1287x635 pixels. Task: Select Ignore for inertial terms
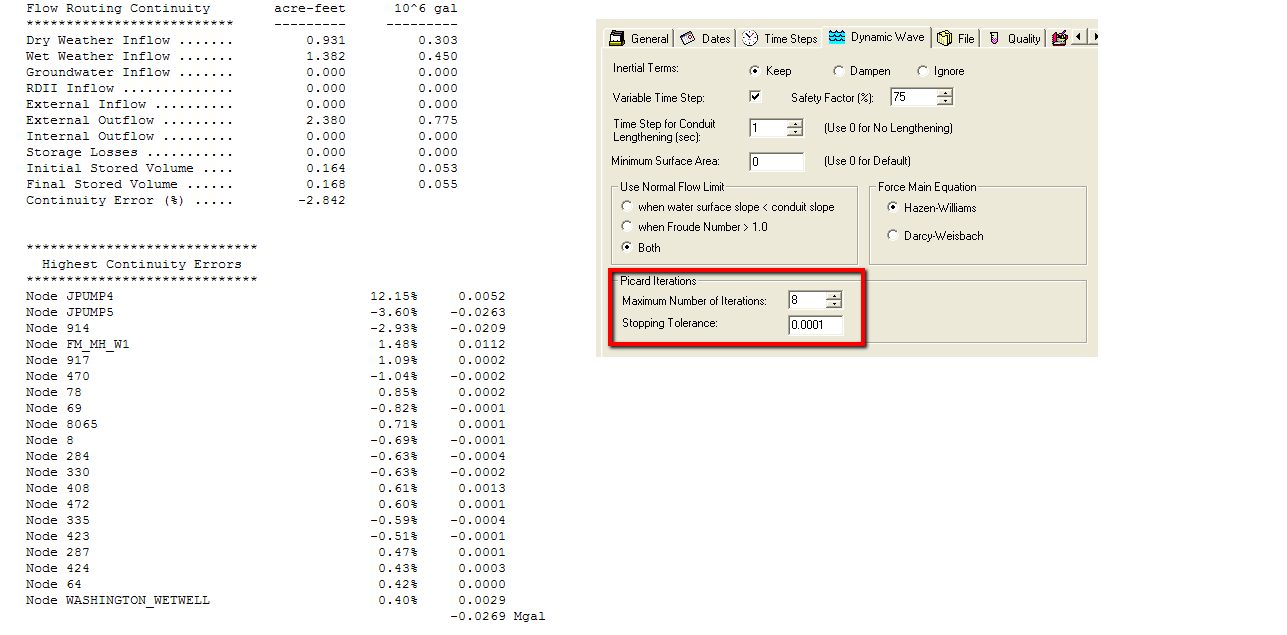[x=922, y=71]
